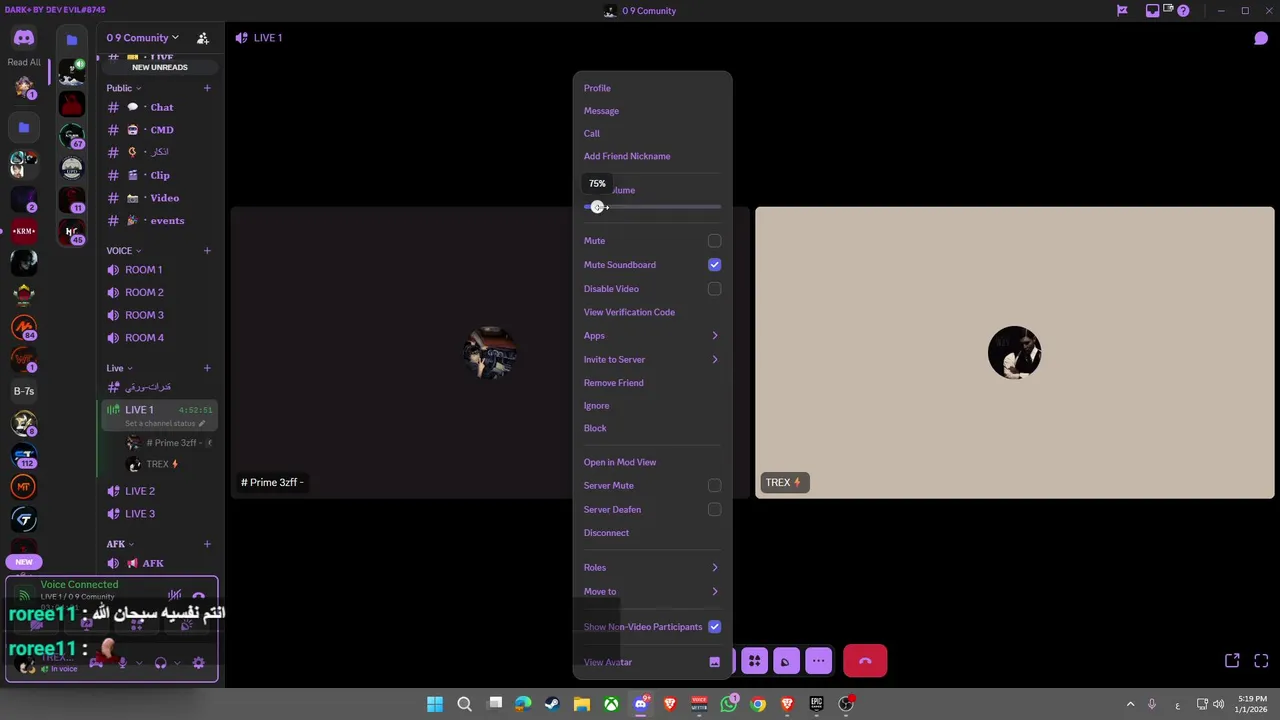Open the More options three-dots call button
The width and height of the screenshot is (1280, 720).
(818, 661)
